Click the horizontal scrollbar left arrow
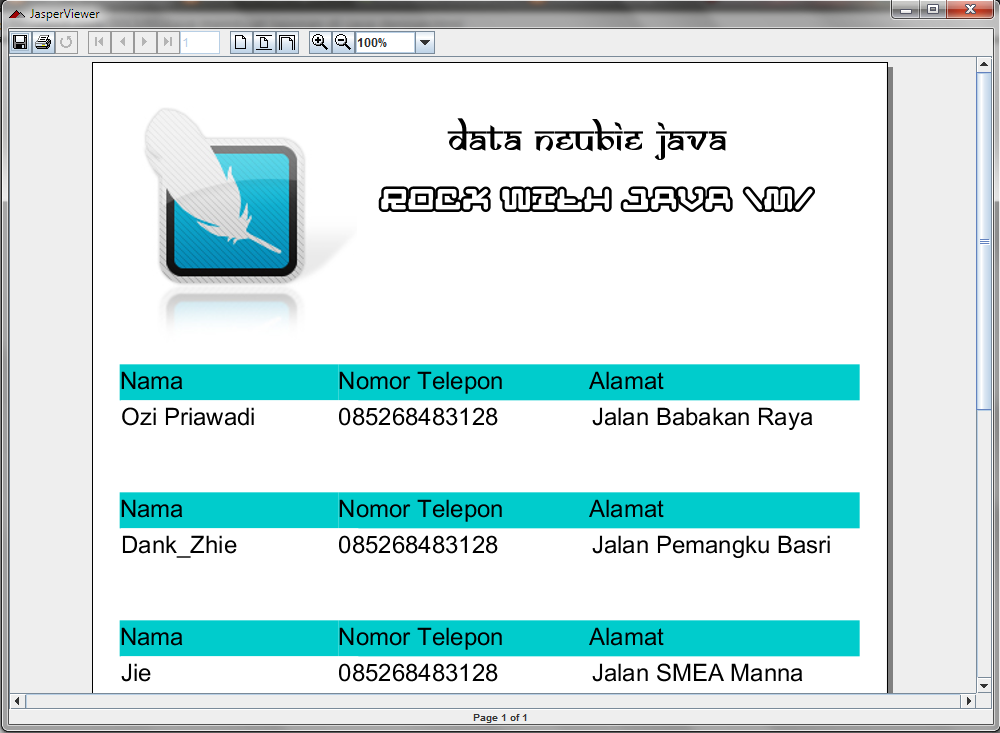The width and height of the screenshot is (1000, 733). 17,700
